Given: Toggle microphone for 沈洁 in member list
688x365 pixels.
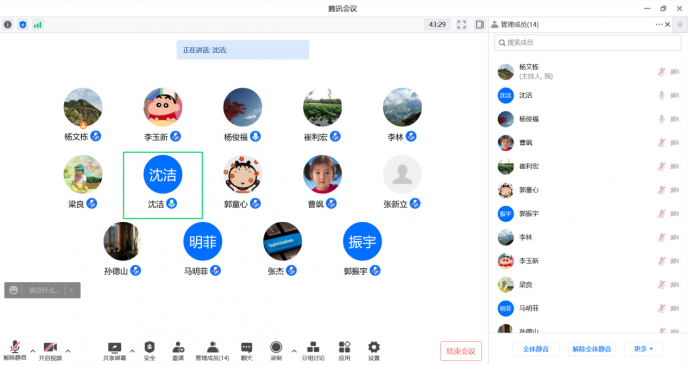Looking at the screenshot, I should pos(662,95).
